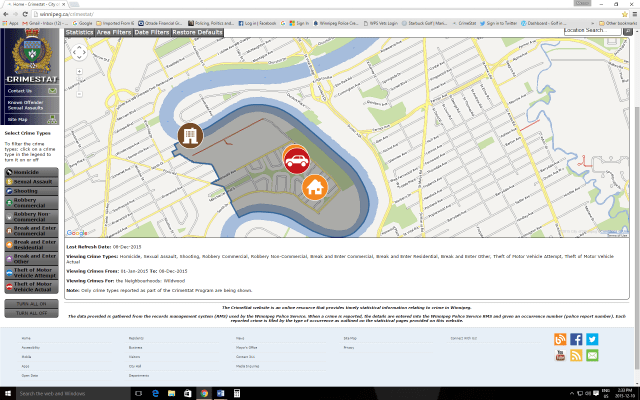The height and width of the screenshot is (400, 640).
Task: Select Restore Defaults in the map toolbar
Action: (197, 32)
